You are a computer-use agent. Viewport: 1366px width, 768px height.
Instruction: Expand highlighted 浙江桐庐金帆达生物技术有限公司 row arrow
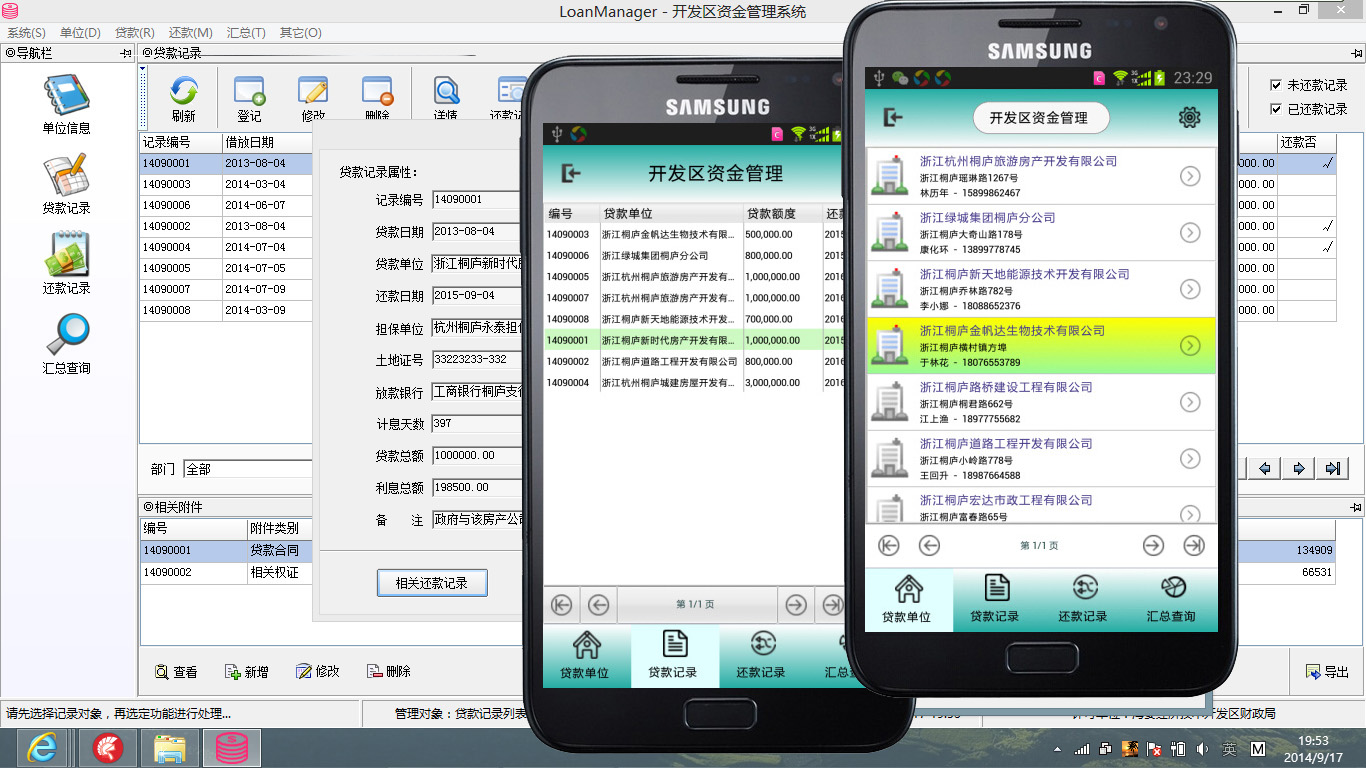[x=1190, y=346]
